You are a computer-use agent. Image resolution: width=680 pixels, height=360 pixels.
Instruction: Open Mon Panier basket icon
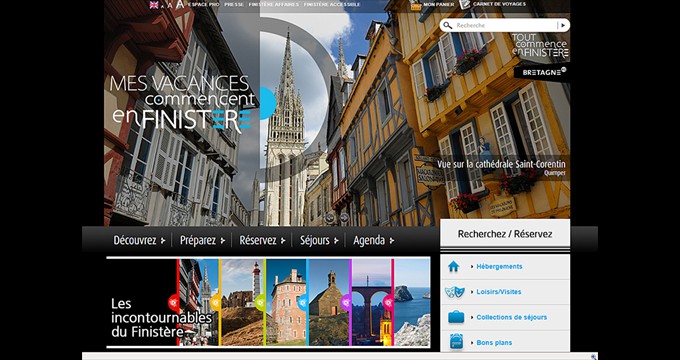coord(416,5)
